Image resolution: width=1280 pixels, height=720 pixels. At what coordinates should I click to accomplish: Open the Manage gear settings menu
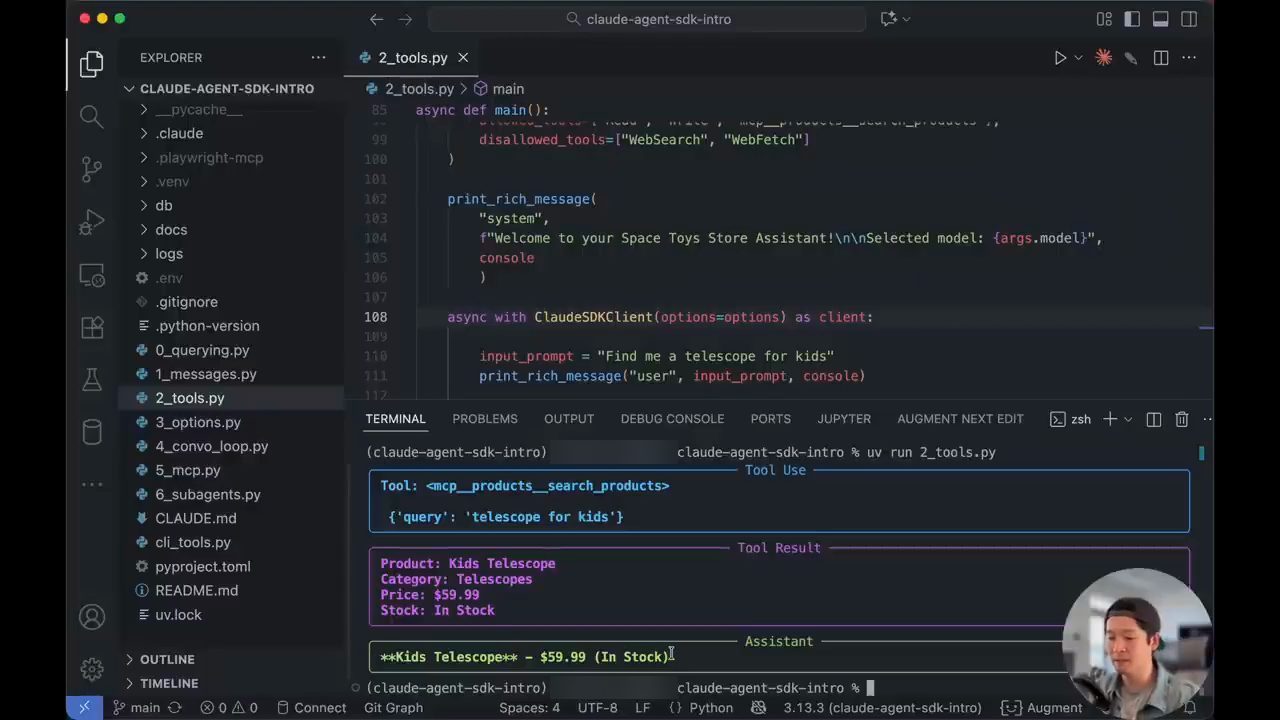(92, 669)
